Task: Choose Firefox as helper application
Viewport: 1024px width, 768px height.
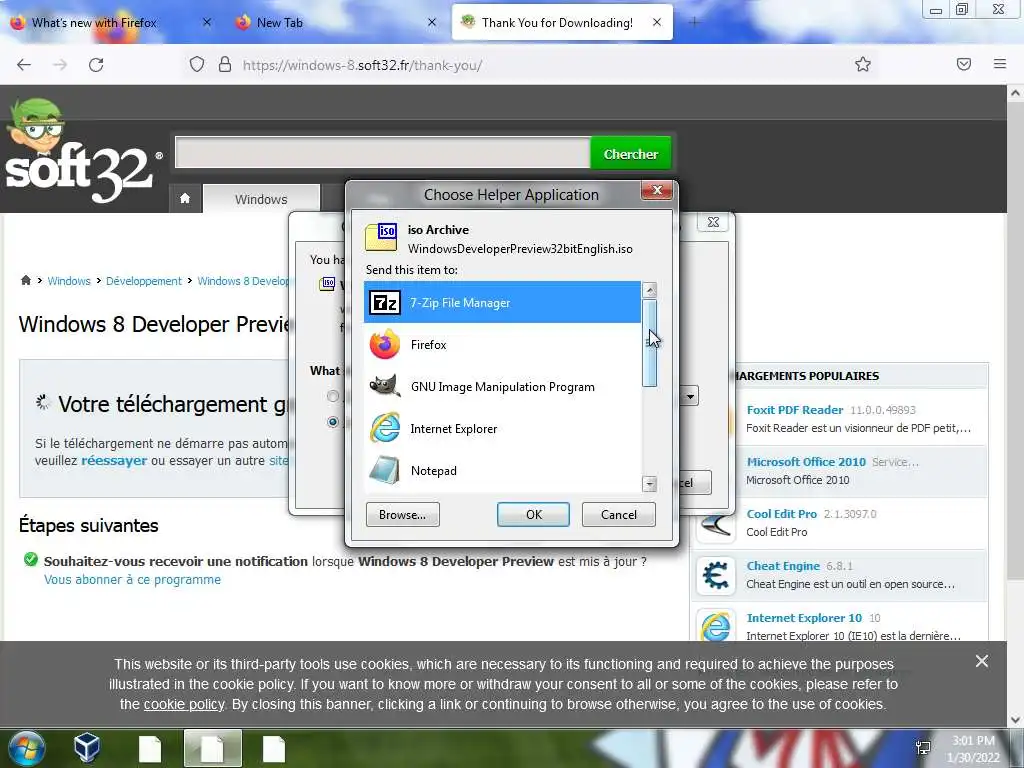Action: 502,345
